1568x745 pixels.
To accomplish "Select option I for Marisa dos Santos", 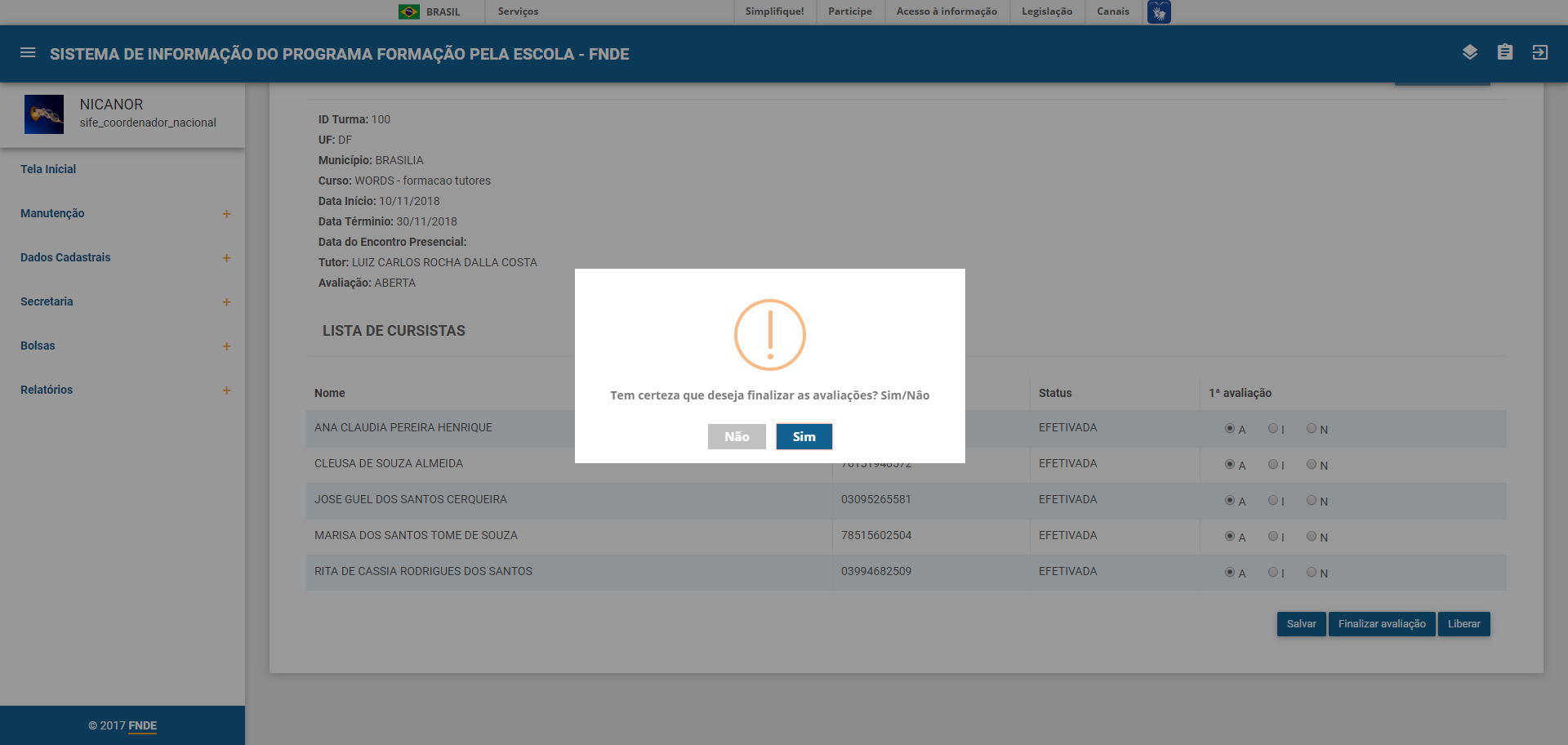I will pos(1273,536).
